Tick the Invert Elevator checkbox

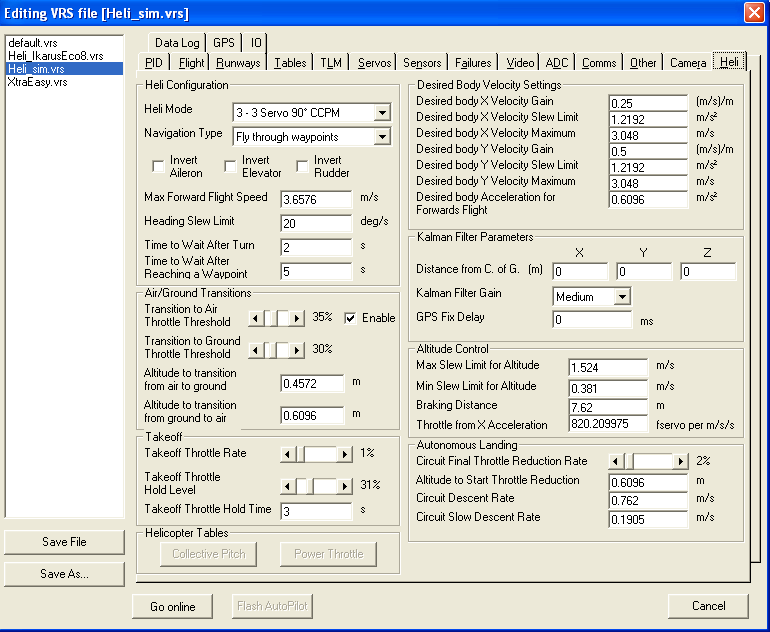pos(230,166)
